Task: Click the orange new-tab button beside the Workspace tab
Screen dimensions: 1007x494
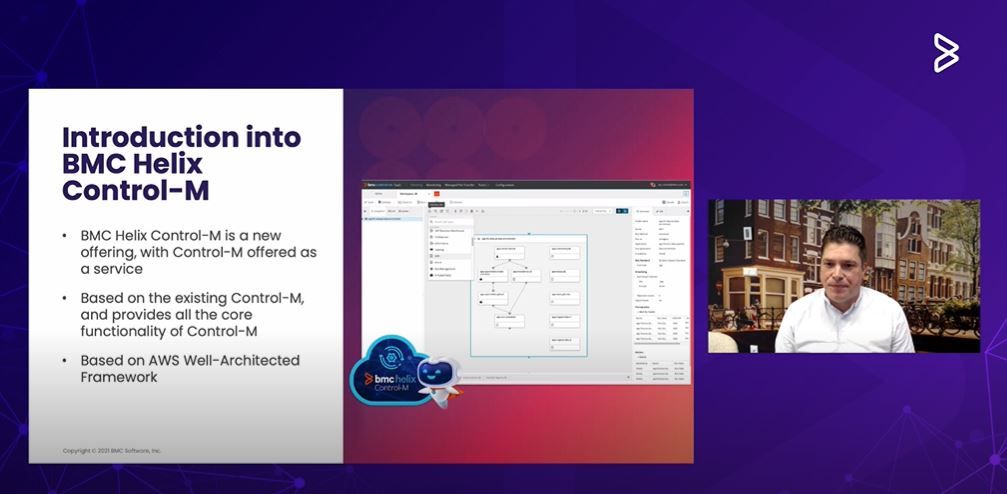Action: coord(437,194)
